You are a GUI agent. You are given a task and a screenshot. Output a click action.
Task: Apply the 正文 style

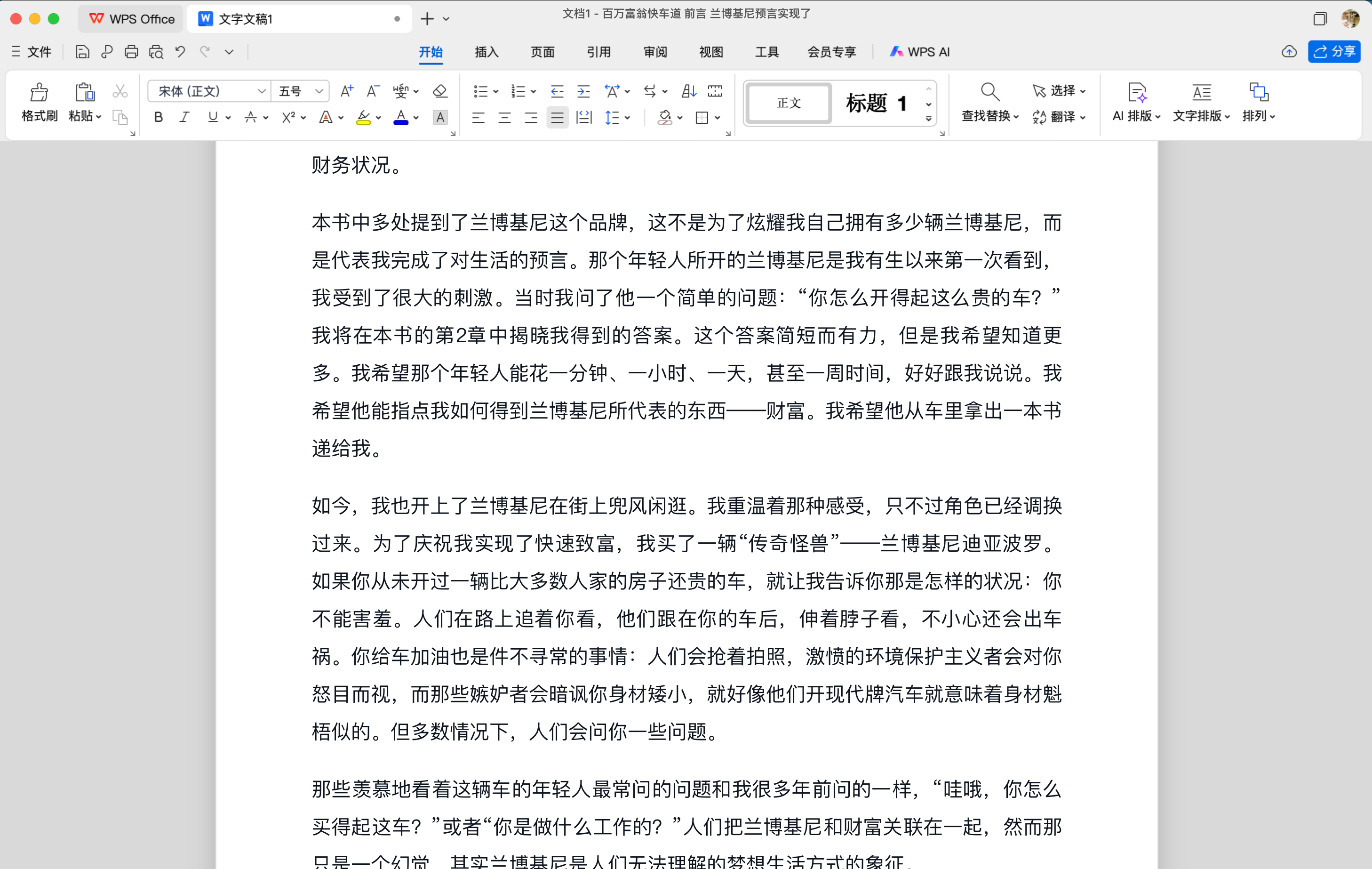789,103
